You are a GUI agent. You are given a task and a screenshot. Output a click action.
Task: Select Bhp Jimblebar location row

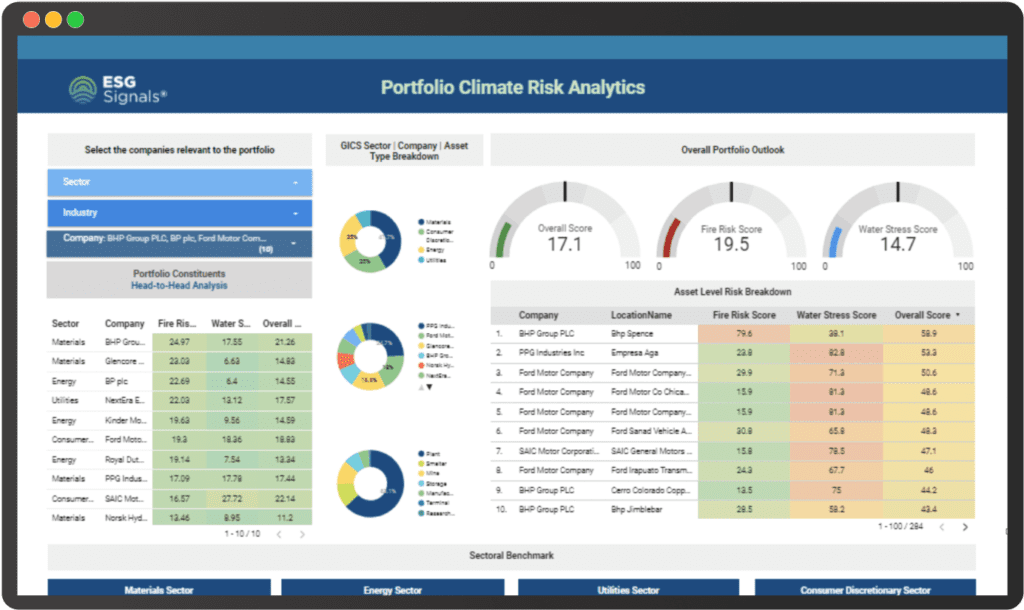tap(732, 509)
